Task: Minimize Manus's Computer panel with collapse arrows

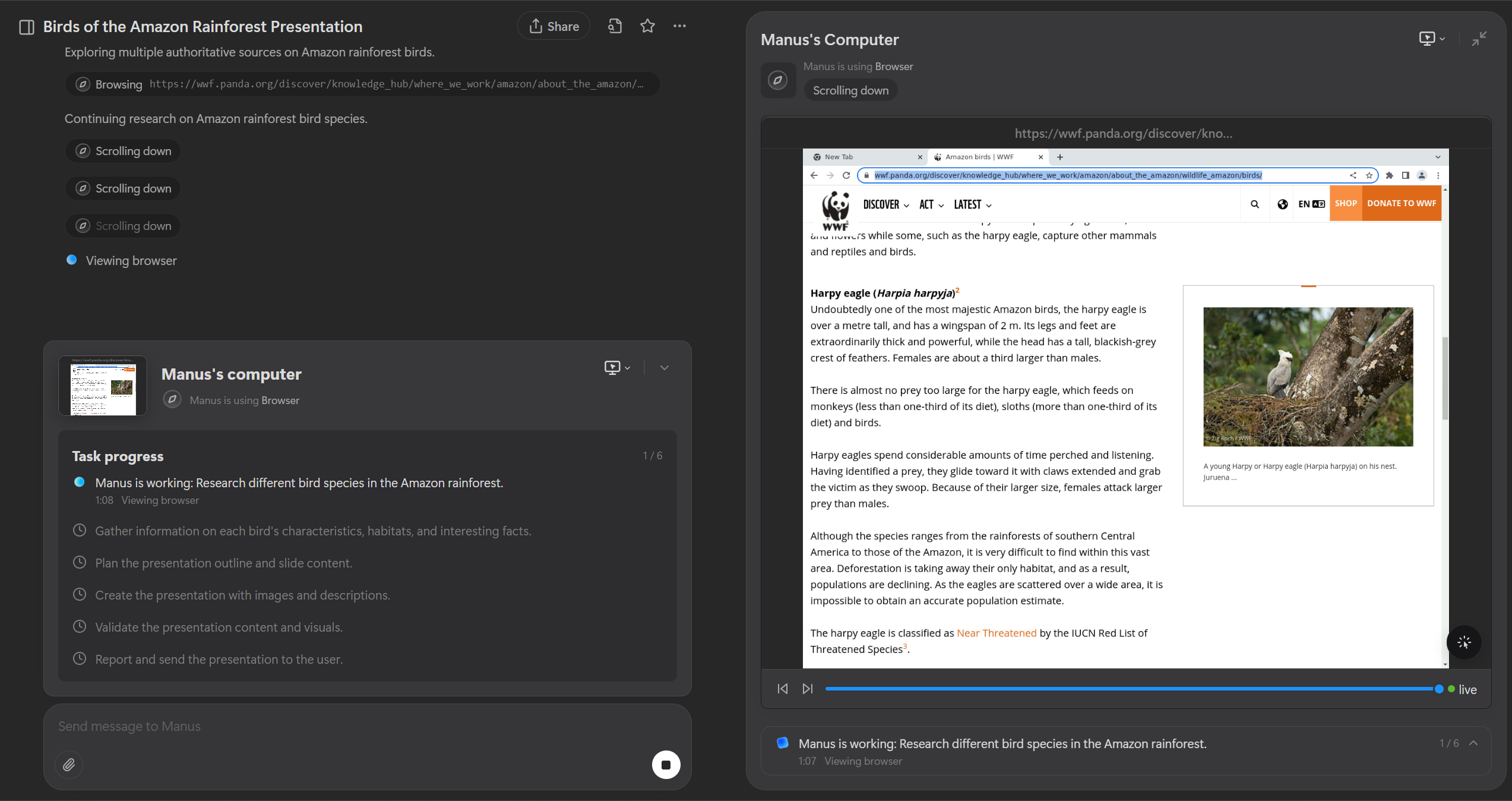Action: click(x=1479, y=39)
